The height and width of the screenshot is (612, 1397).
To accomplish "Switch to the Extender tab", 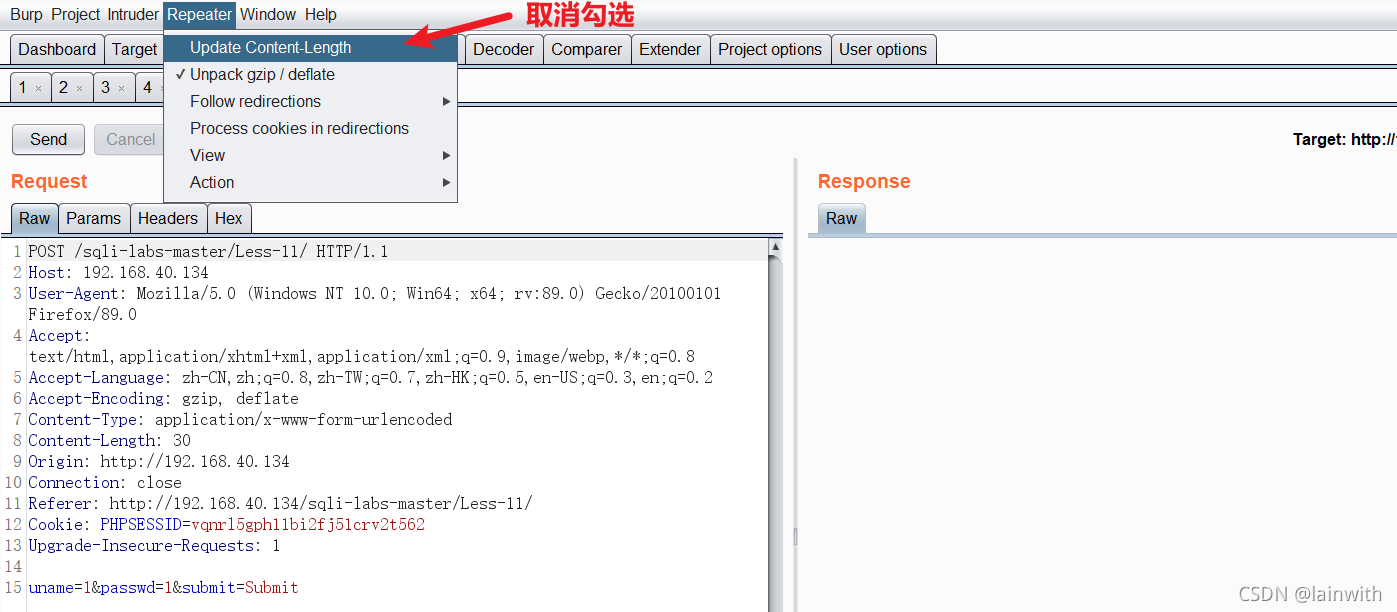I will click(x=670, y=50).
